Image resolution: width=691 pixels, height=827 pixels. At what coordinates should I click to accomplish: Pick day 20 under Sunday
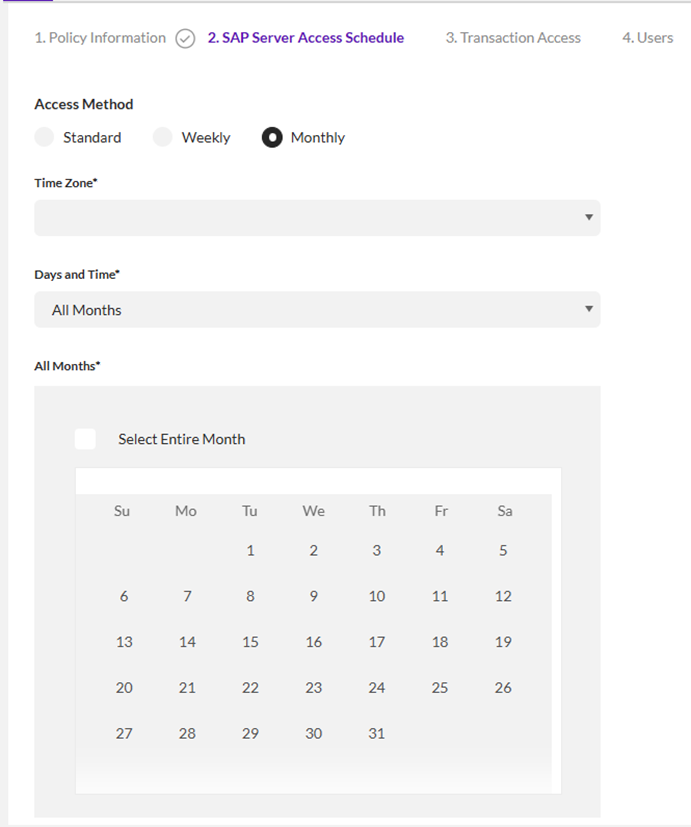click(x=124, y=688)
